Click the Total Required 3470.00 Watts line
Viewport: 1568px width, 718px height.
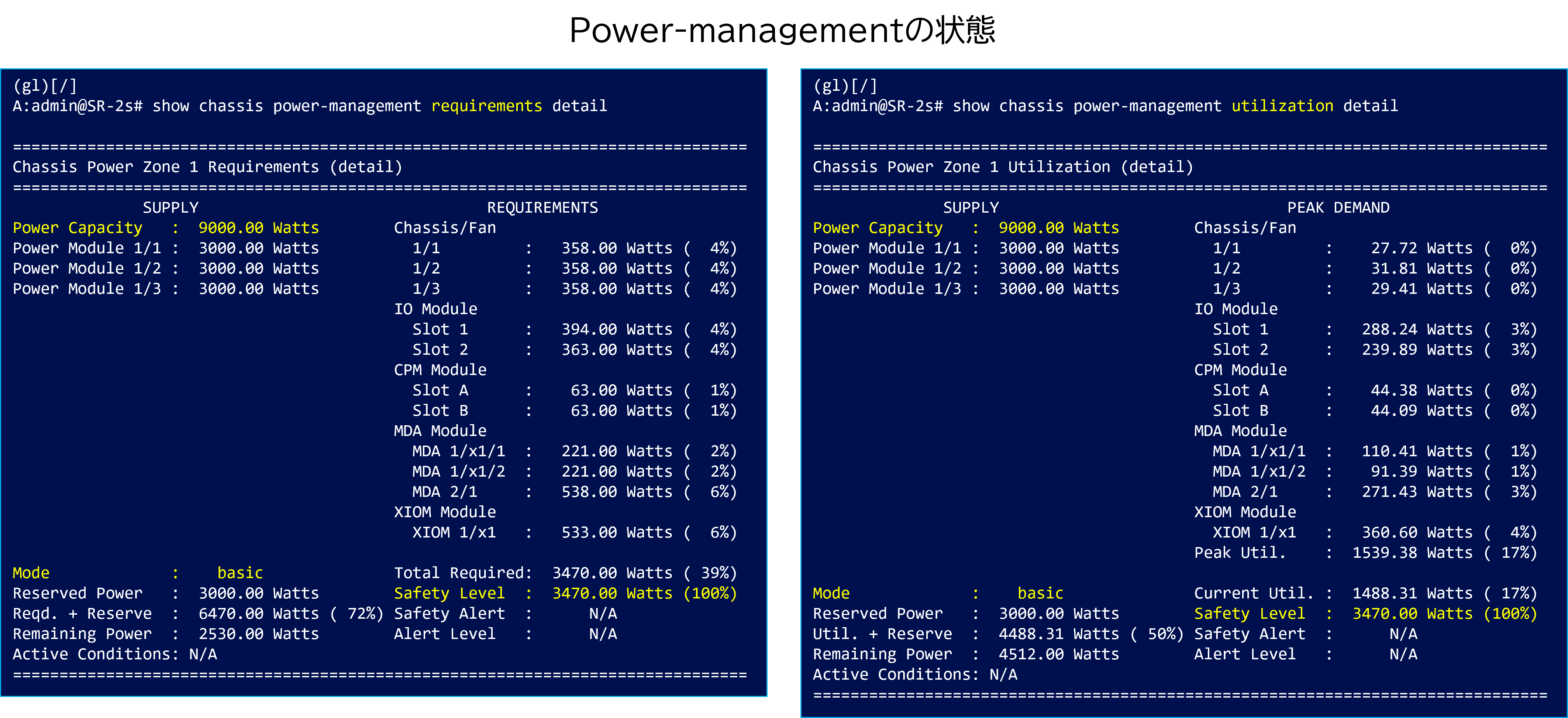(x=565, y=573)
